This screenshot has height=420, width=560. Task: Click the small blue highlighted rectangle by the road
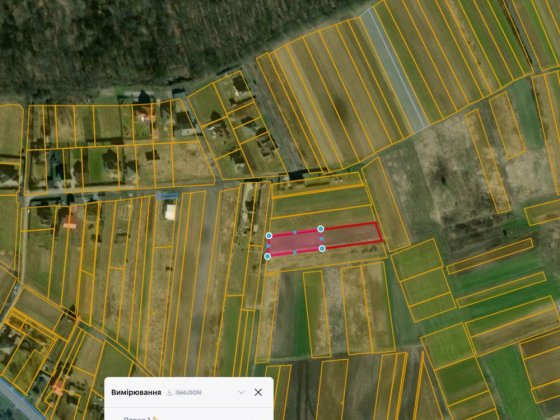point(167,195)
